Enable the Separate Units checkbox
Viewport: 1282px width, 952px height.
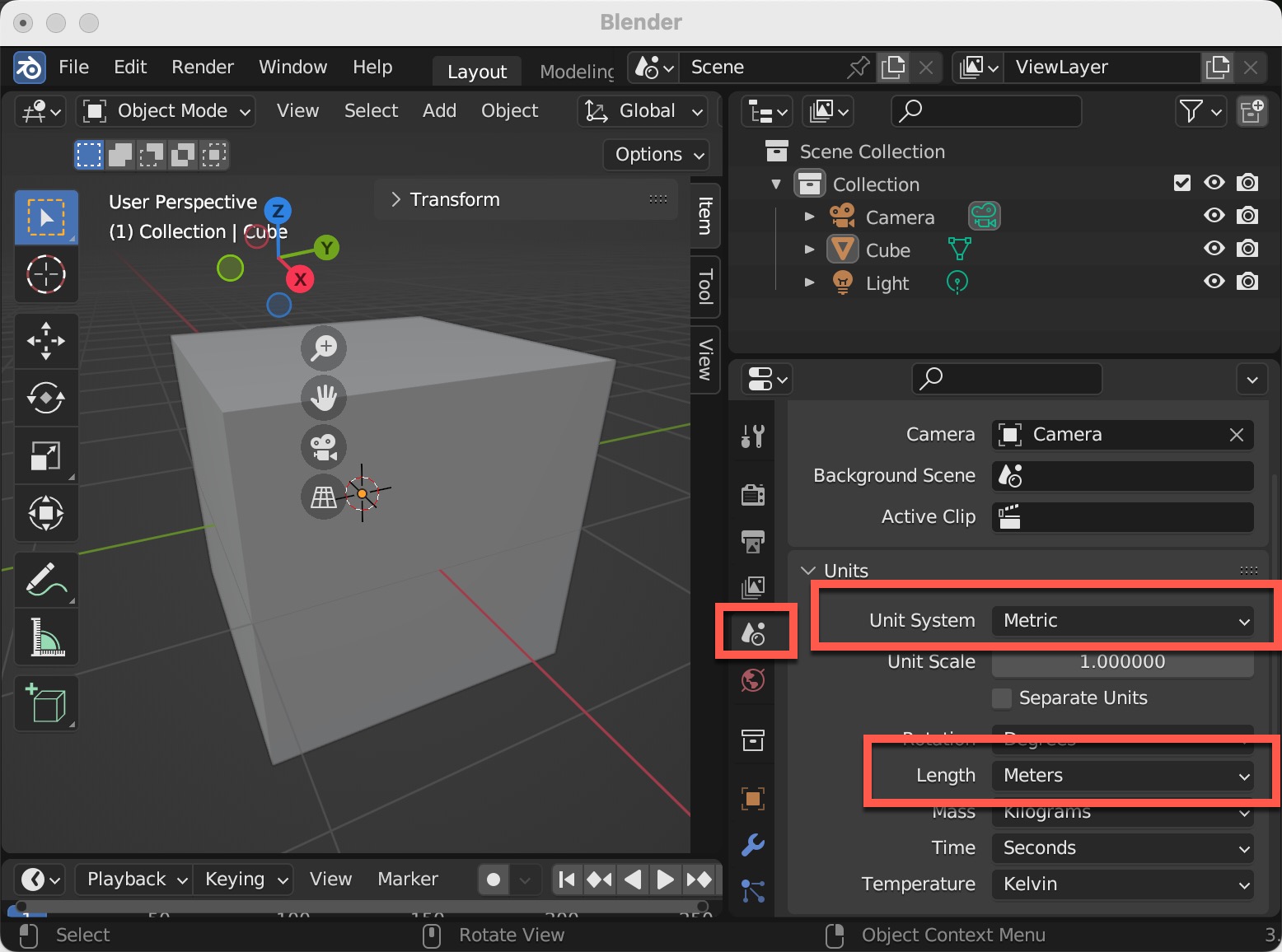click(1002, 698)
